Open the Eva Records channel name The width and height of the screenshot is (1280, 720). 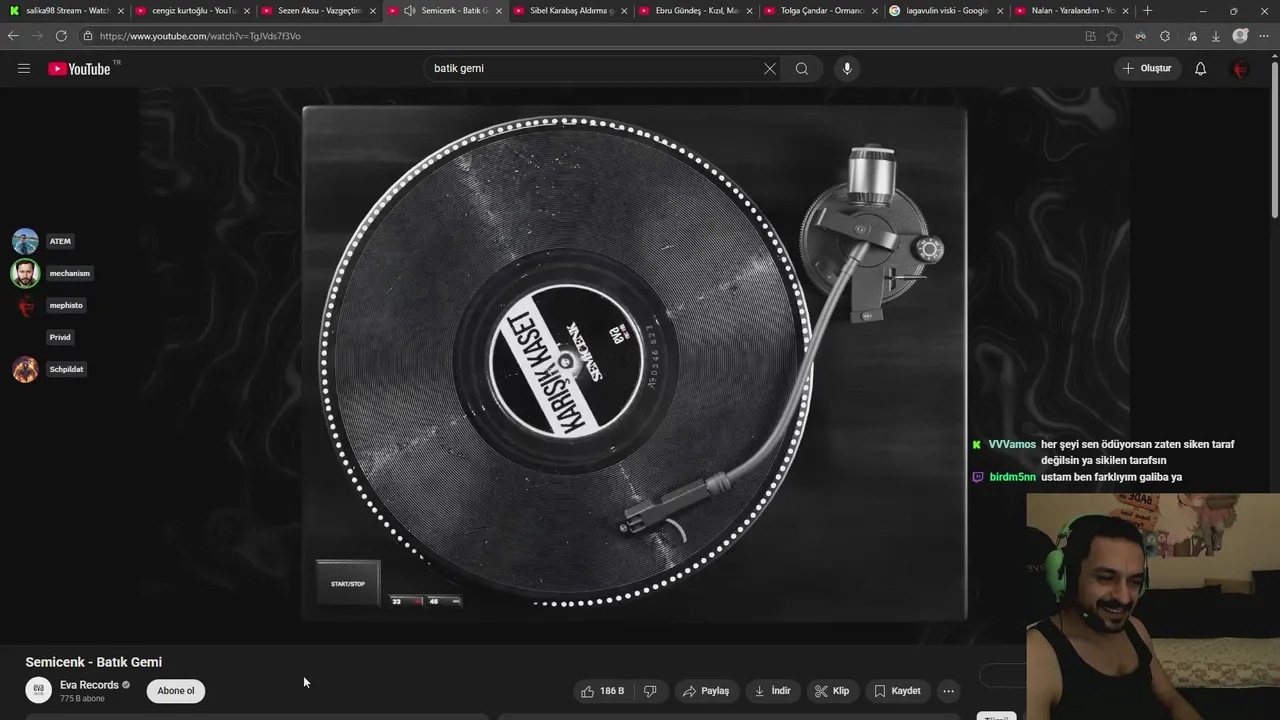click(x=89, y=685)
